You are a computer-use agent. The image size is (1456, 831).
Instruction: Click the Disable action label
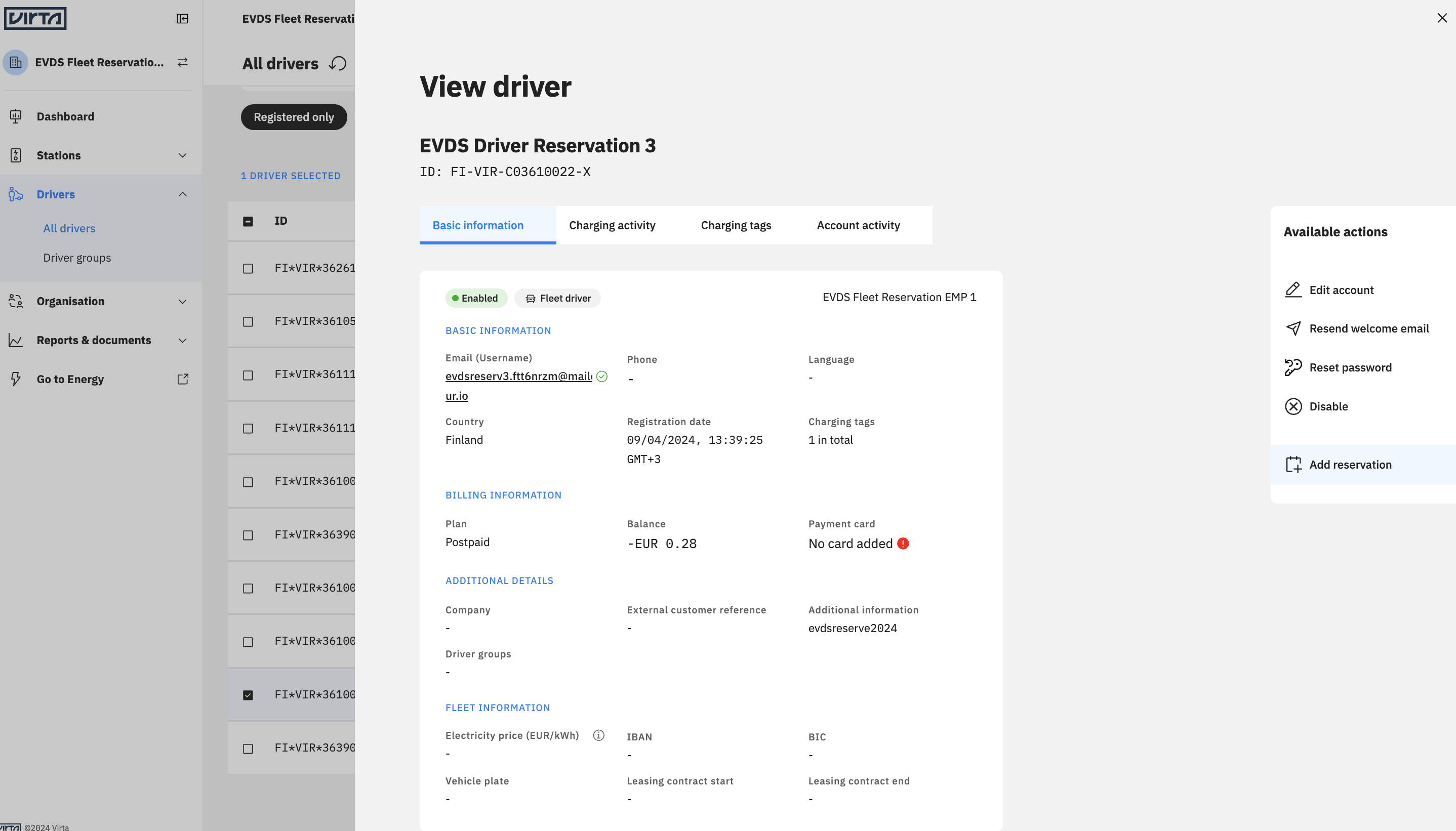click(1328, 406)
